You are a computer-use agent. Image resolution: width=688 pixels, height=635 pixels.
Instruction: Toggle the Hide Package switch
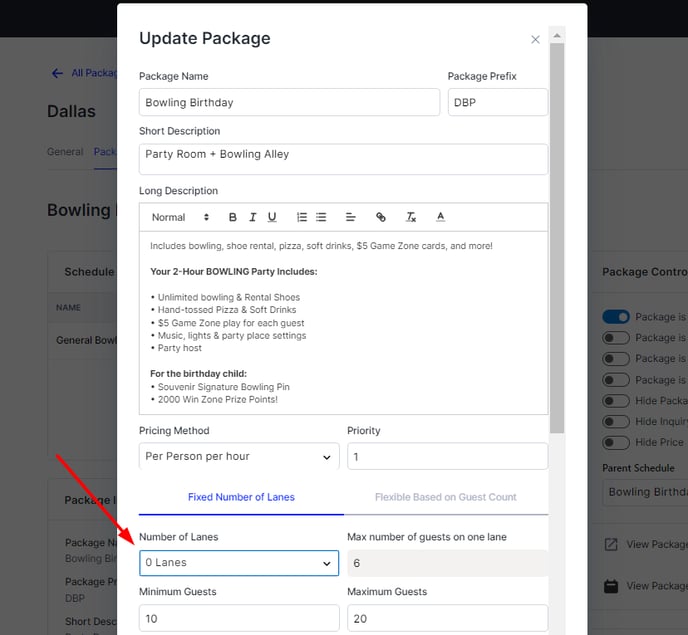pos(616,401)
